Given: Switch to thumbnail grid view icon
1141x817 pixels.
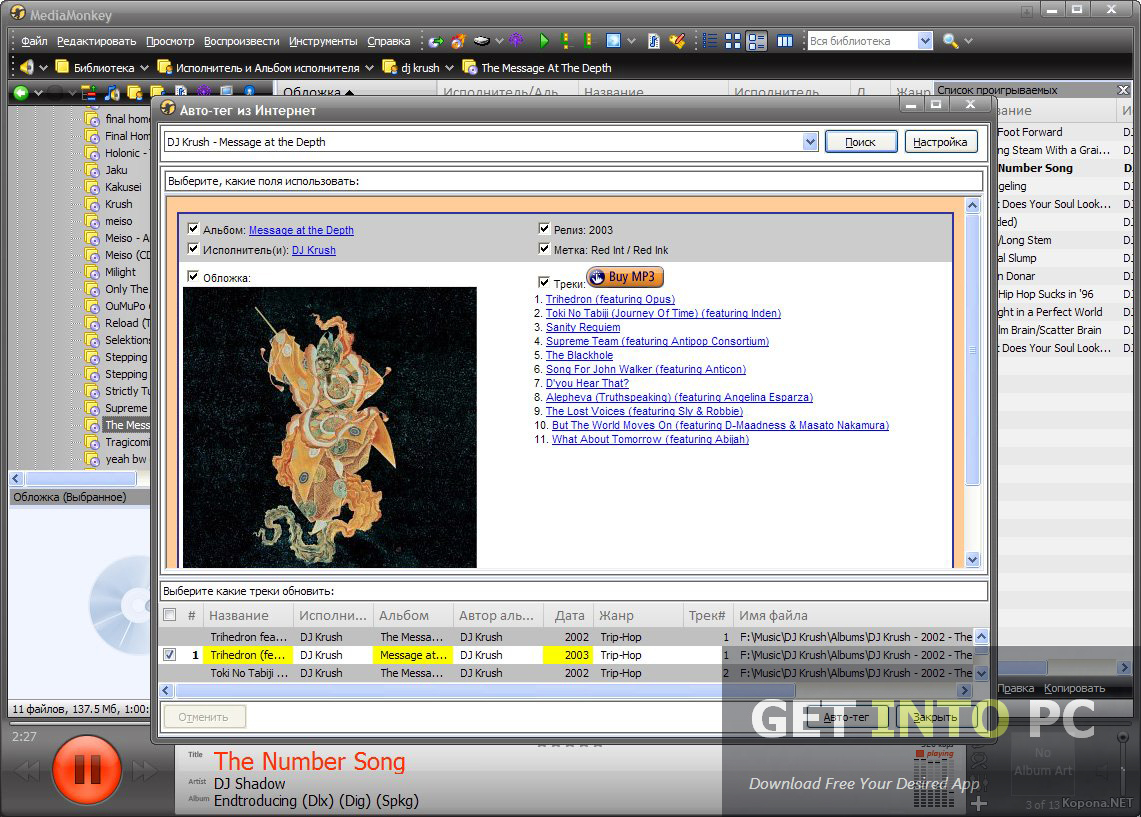Looking at the screenshot, I should [734, 41].
